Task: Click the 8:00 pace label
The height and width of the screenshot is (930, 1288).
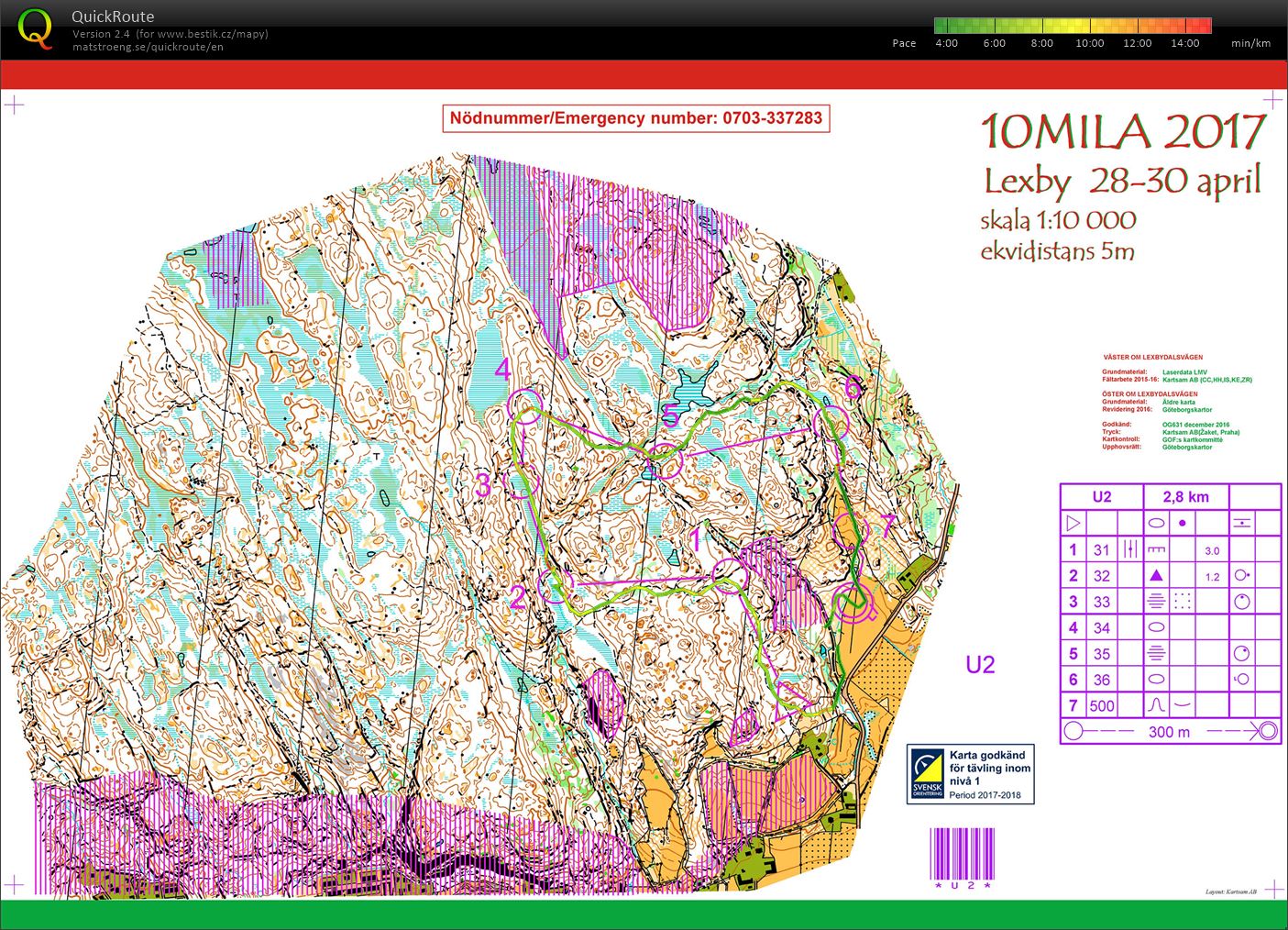Action: [1041, 43]
